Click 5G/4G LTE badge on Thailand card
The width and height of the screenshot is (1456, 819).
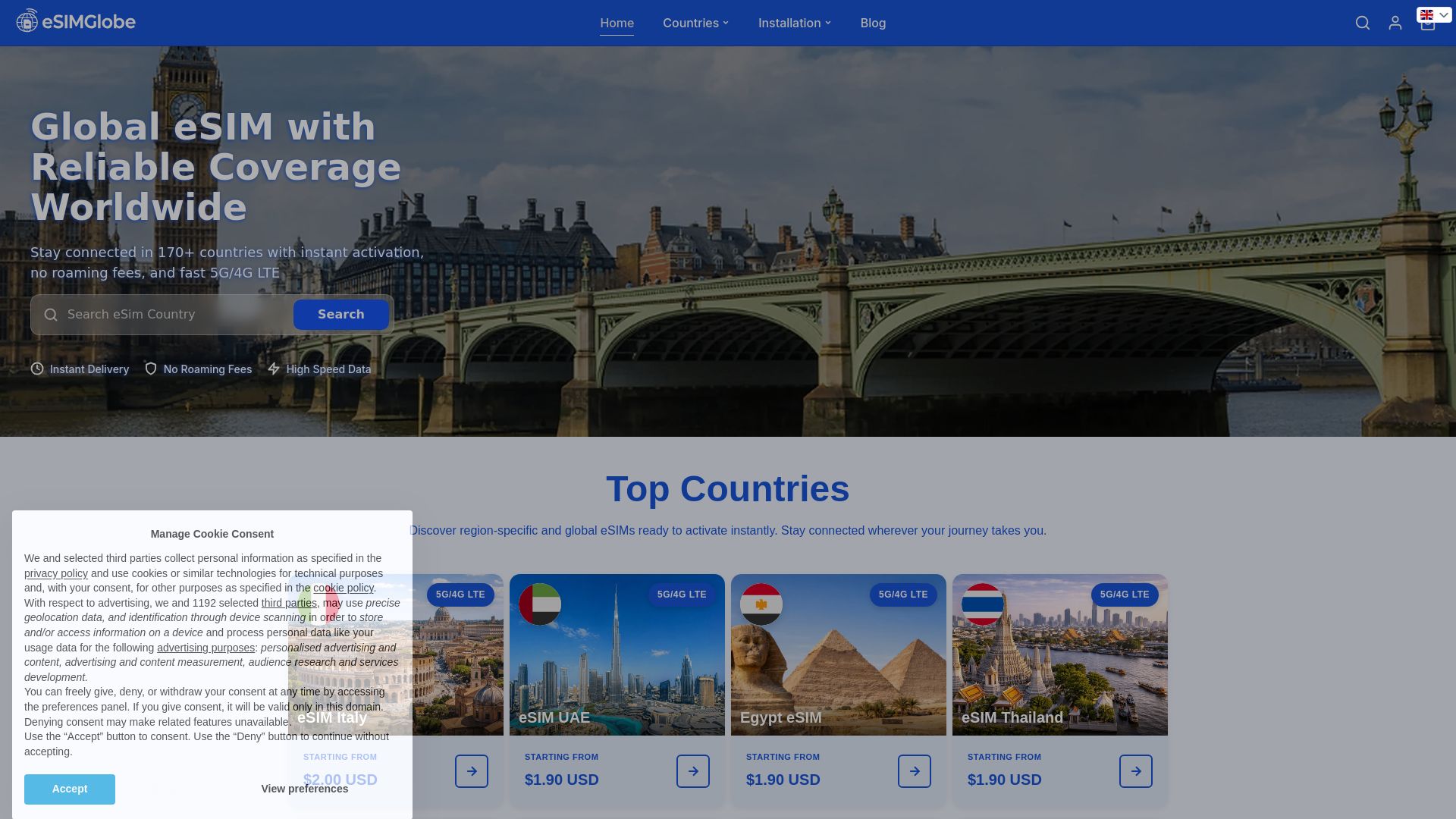pyautogui.click(x=1125, y=595)
